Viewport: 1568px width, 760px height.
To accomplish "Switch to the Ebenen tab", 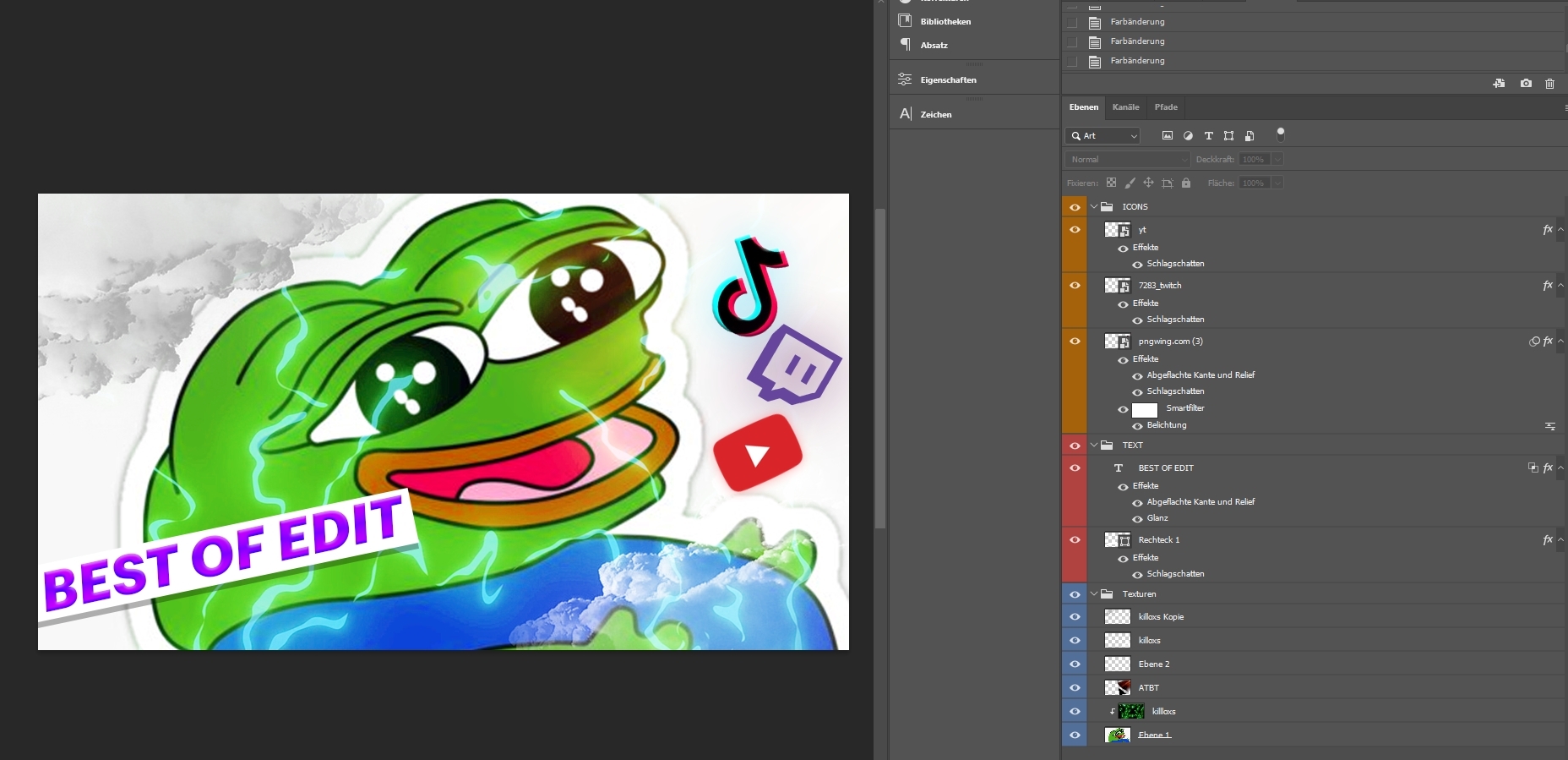I will coord(1084,107).
